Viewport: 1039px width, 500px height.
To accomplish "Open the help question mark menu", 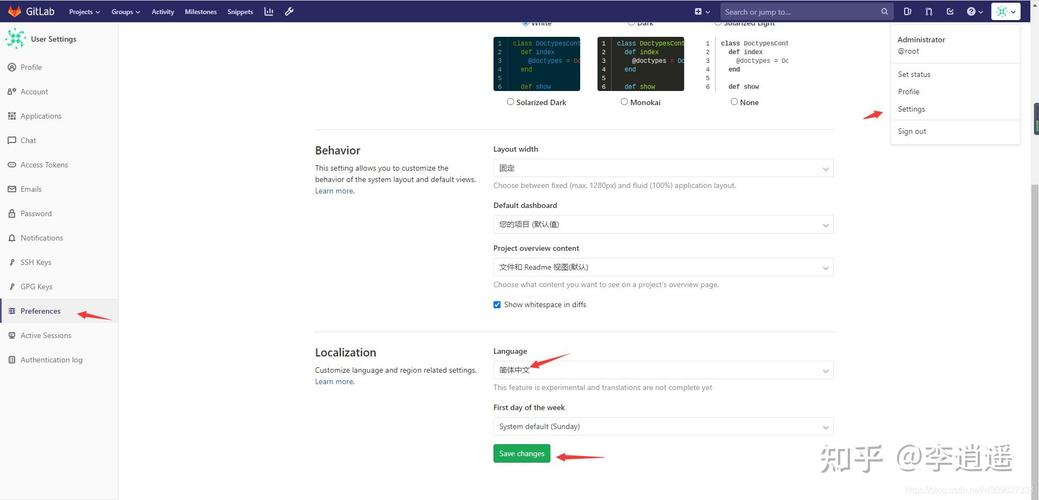I will pyautogui.click(x=973, y=12).
